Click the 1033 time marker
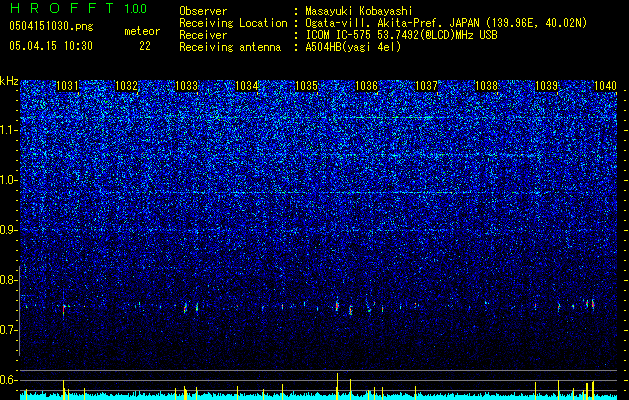Viewport: 629px width, 400px height. point(187,86)
